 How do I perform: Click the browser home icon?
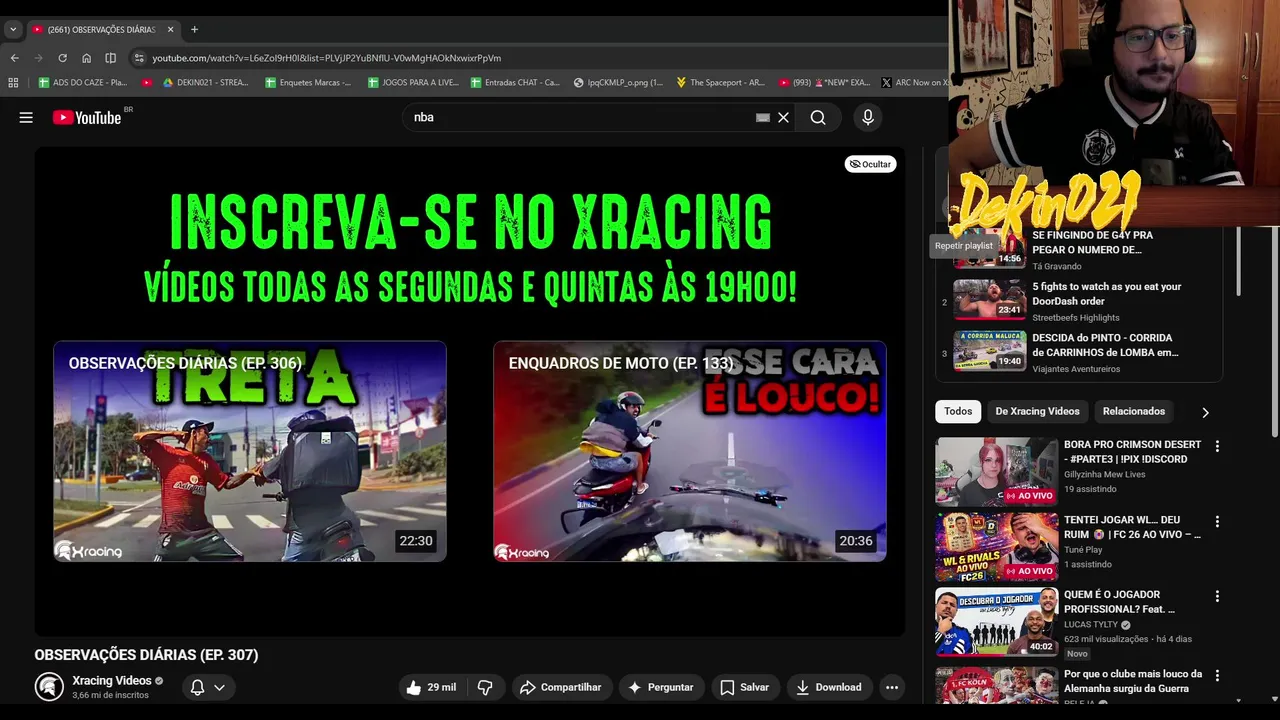(x=86, y=58)
